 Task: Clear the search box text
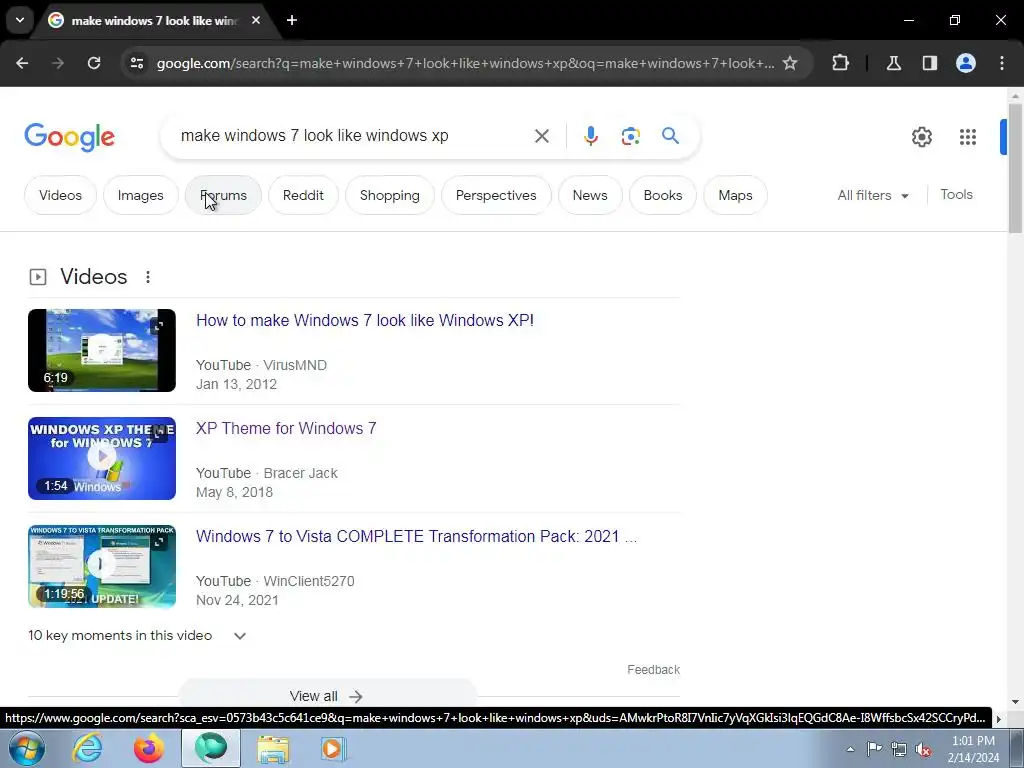541,136
